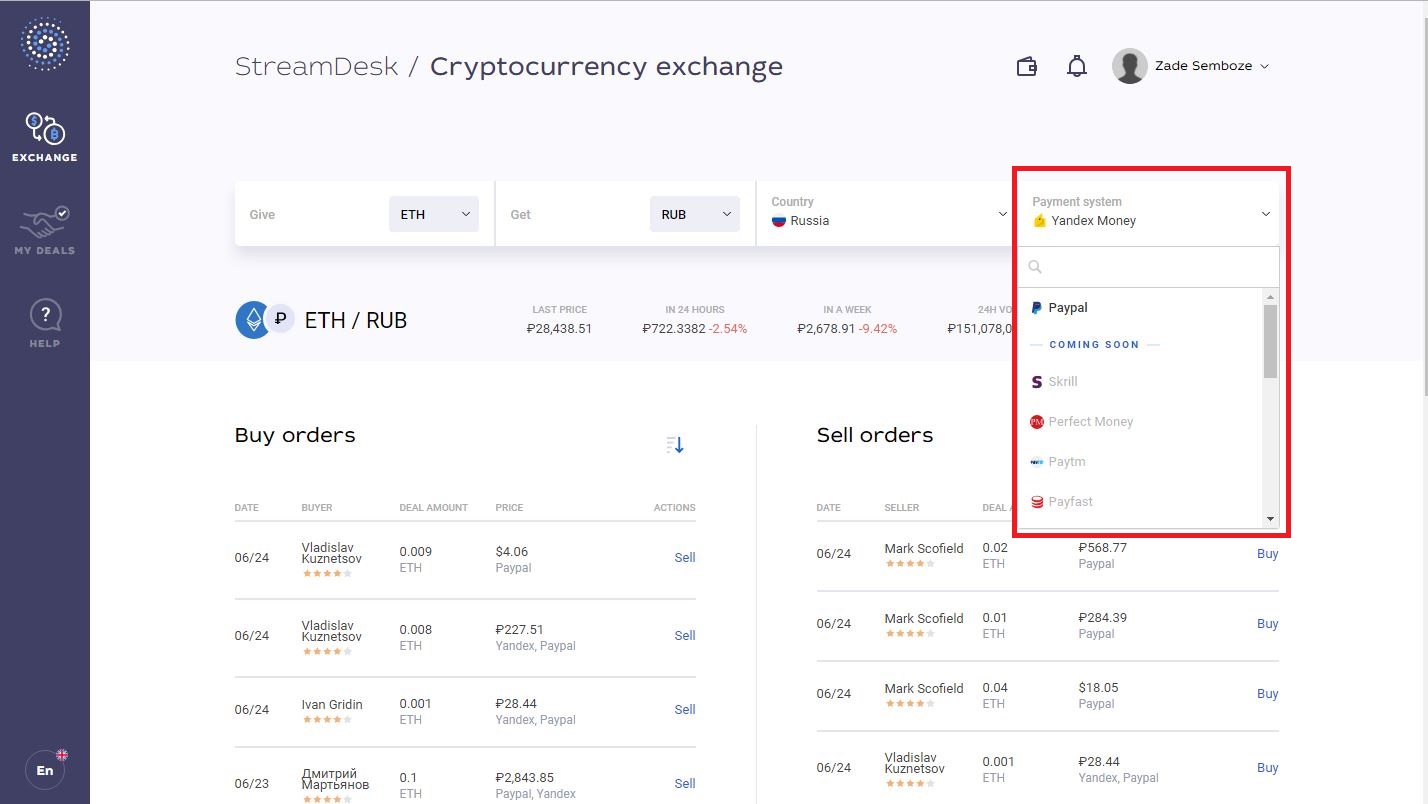Select the Paytm payment option
The image size is (1428, 804).
coord(1141,462)
